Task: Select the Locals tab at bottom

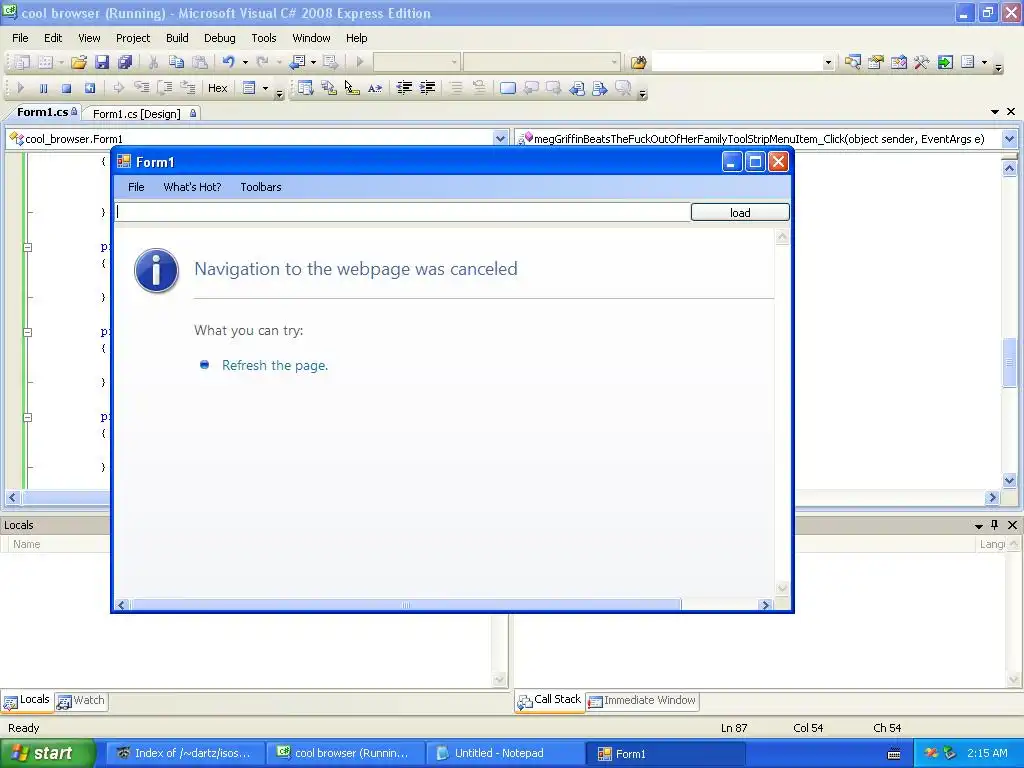Action: pyautogui.click(x=27, y=700)
